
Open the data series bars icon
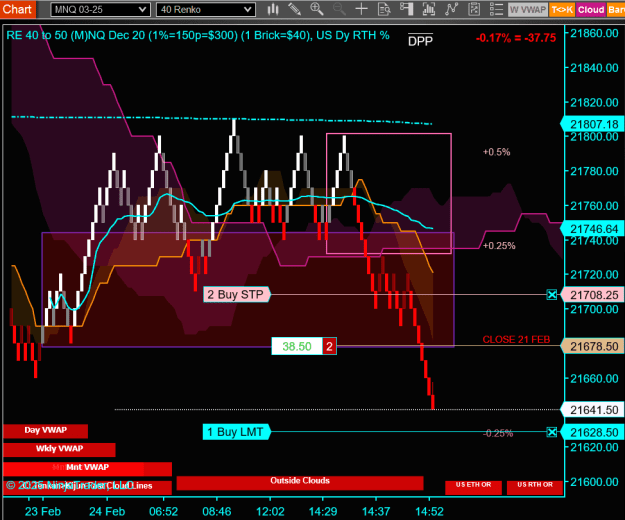[x=428, y=9]
